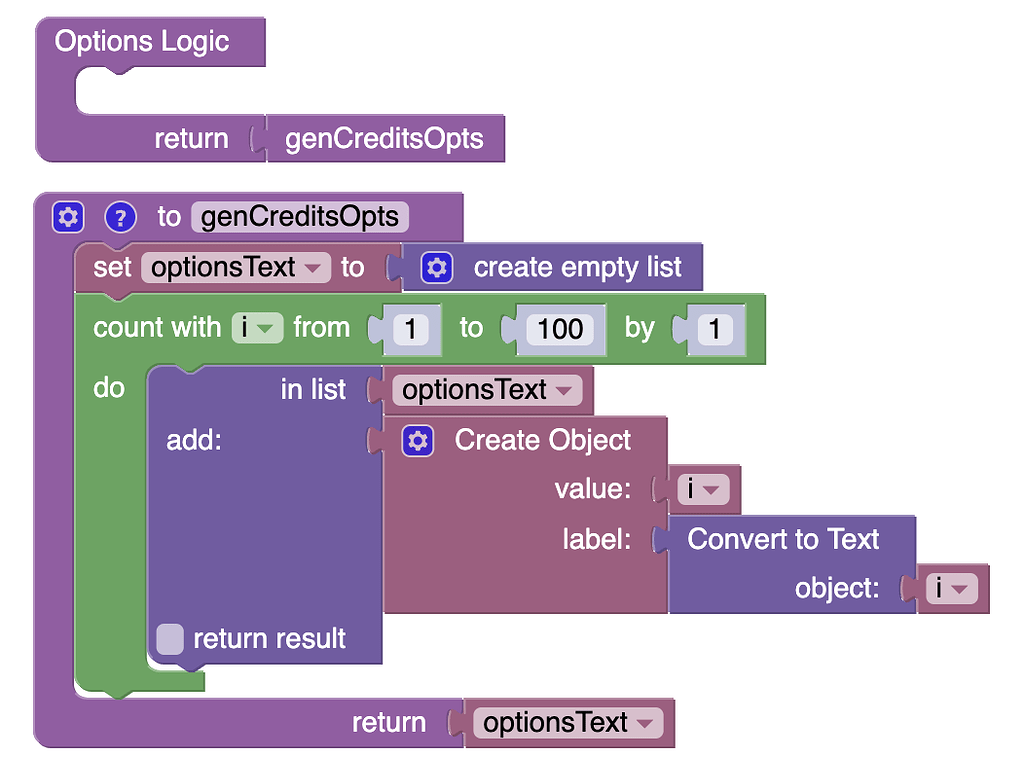Open the Create Object mutator gear
Image resolution: width=1024 pixels, height=757 pixels.
coord(418,440)
